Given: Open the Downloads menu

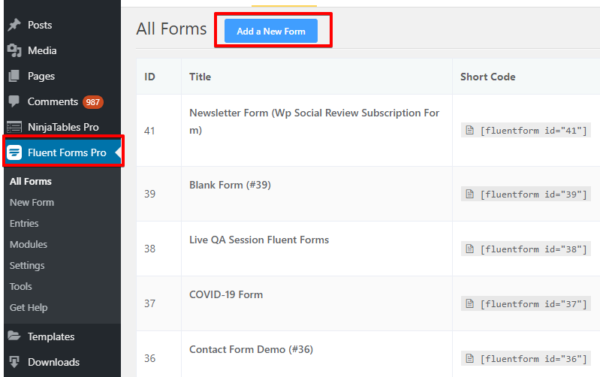Looking at the screenshot, I should 54,362.
